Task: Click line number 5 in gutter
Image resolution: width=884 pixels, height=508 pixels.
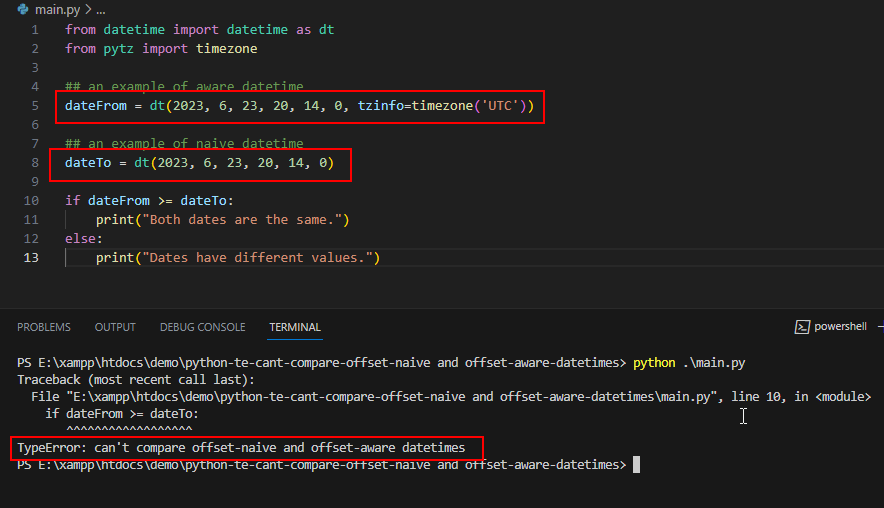Action: [x=35, y=105]
